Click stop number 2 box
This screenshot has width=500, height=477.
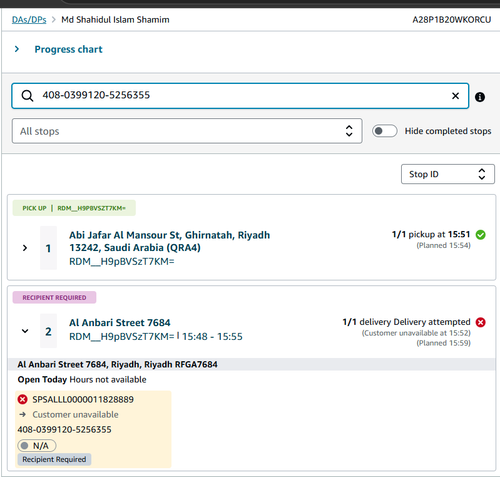point(48,331)
